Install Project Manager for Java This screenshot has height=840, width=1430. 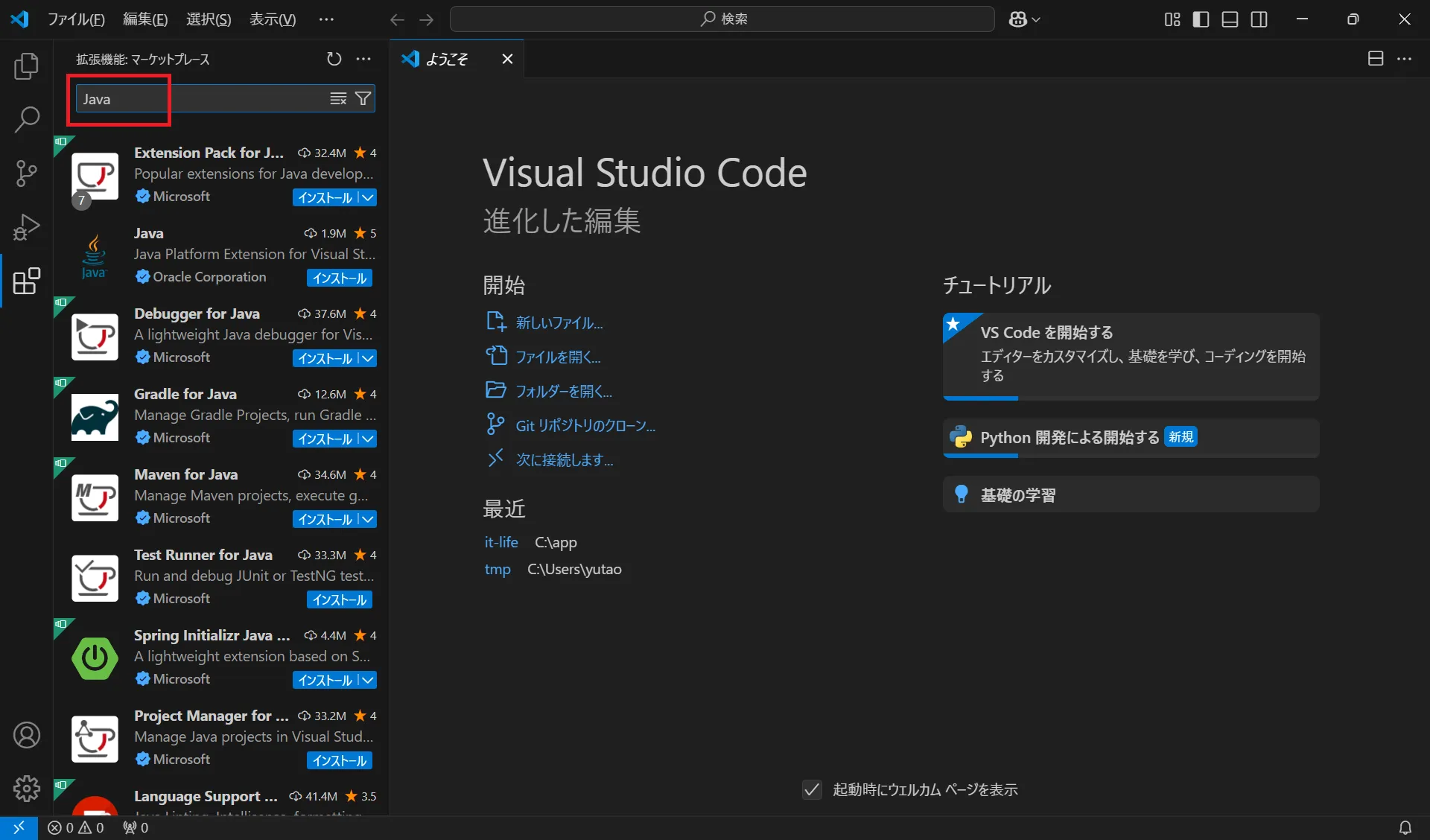pyautogui.click(x=340, y=760)
